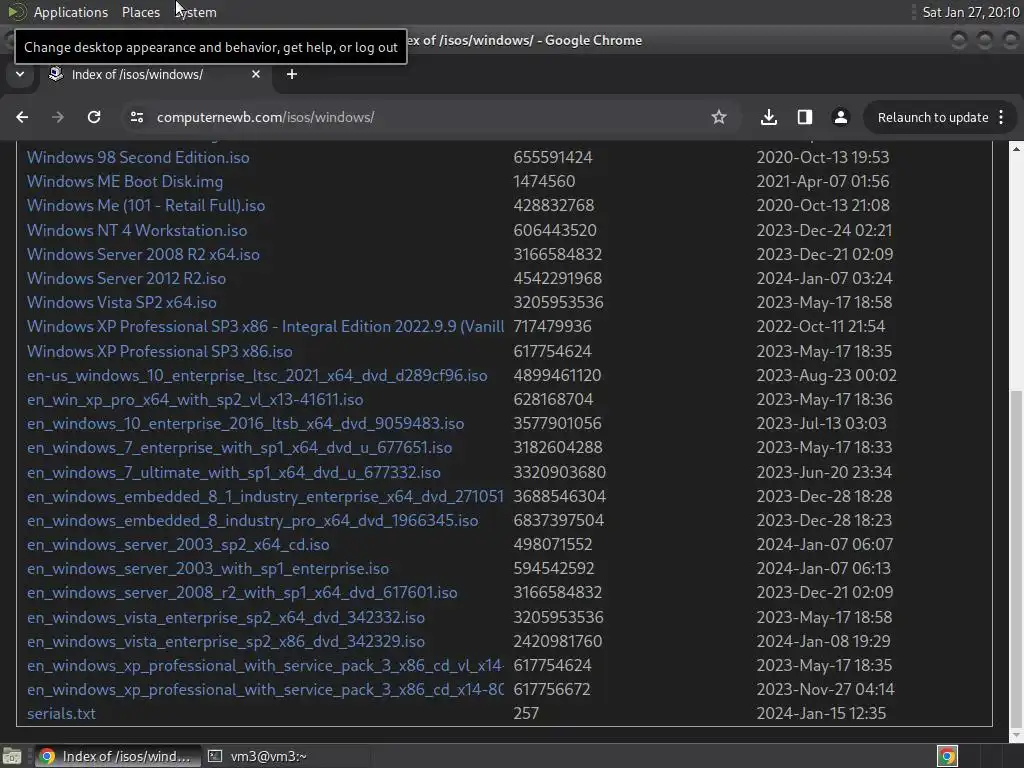Image resolution: width=1024 pixels, height=768 pixels.
Task: Open en_windows_7_enterprise_with_sp1 iso link
Action: (x=239, y=448)
